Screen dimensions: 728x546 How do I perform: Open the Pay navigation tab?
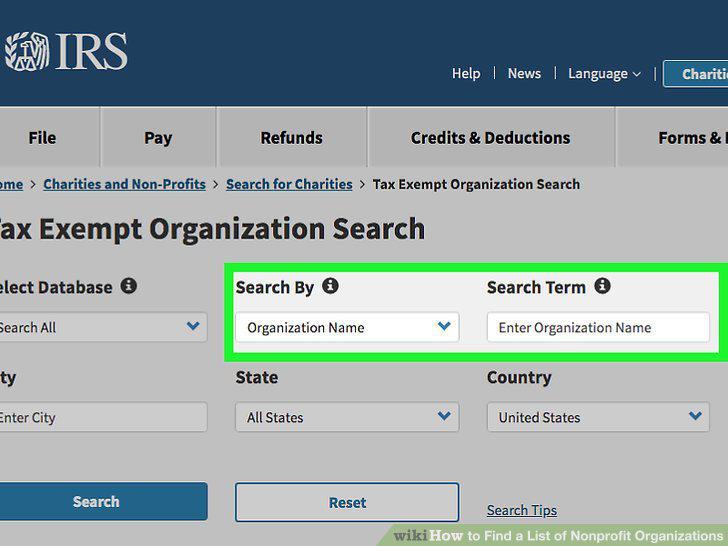pos(158,137)
